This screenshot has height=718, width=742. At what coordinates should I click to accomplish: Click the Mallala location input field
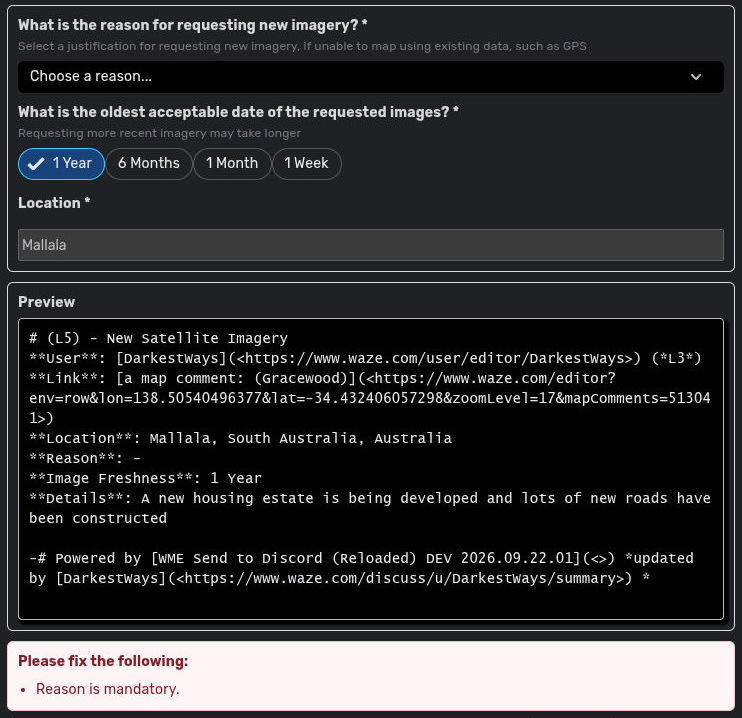(x=371, y=245)
